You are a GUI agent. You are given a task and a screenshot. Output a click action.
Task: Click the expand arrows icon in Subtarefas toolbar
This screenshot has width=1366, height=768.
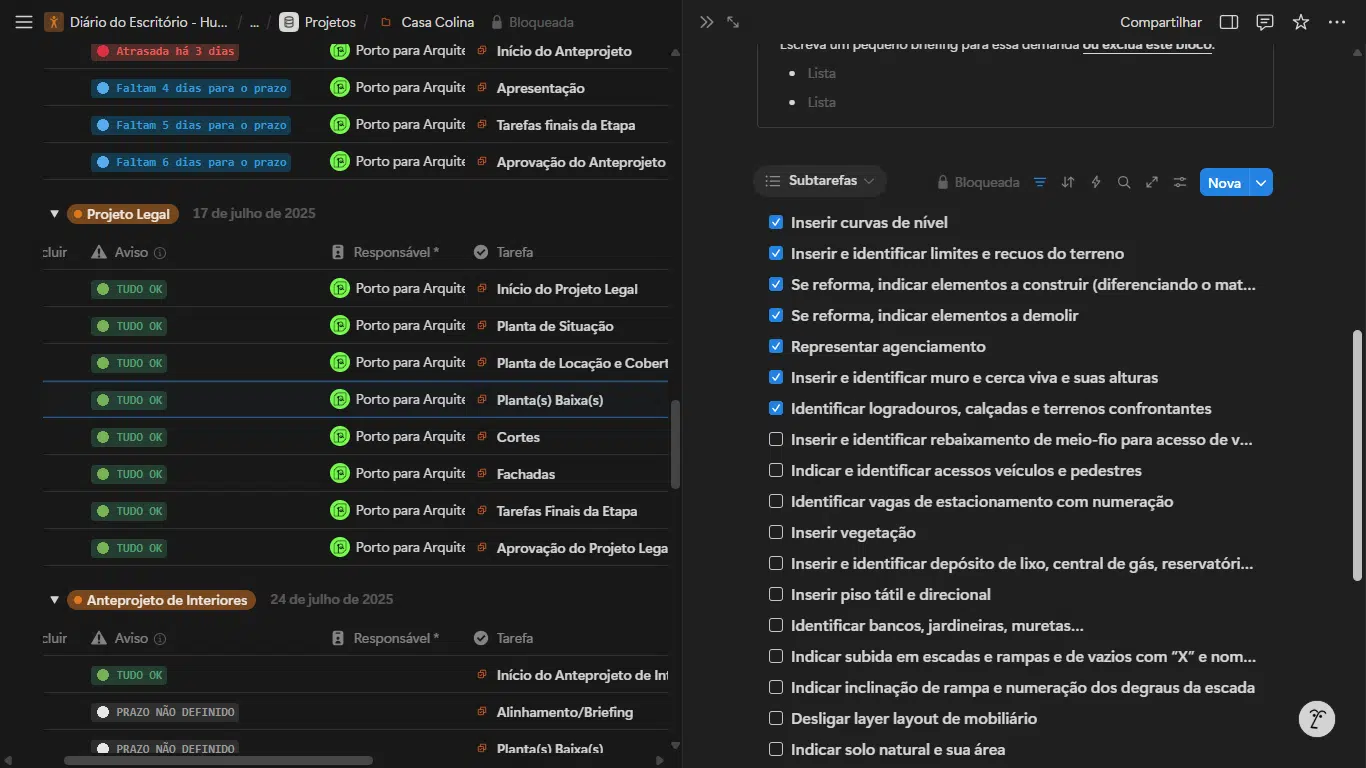click(1152, 182)
